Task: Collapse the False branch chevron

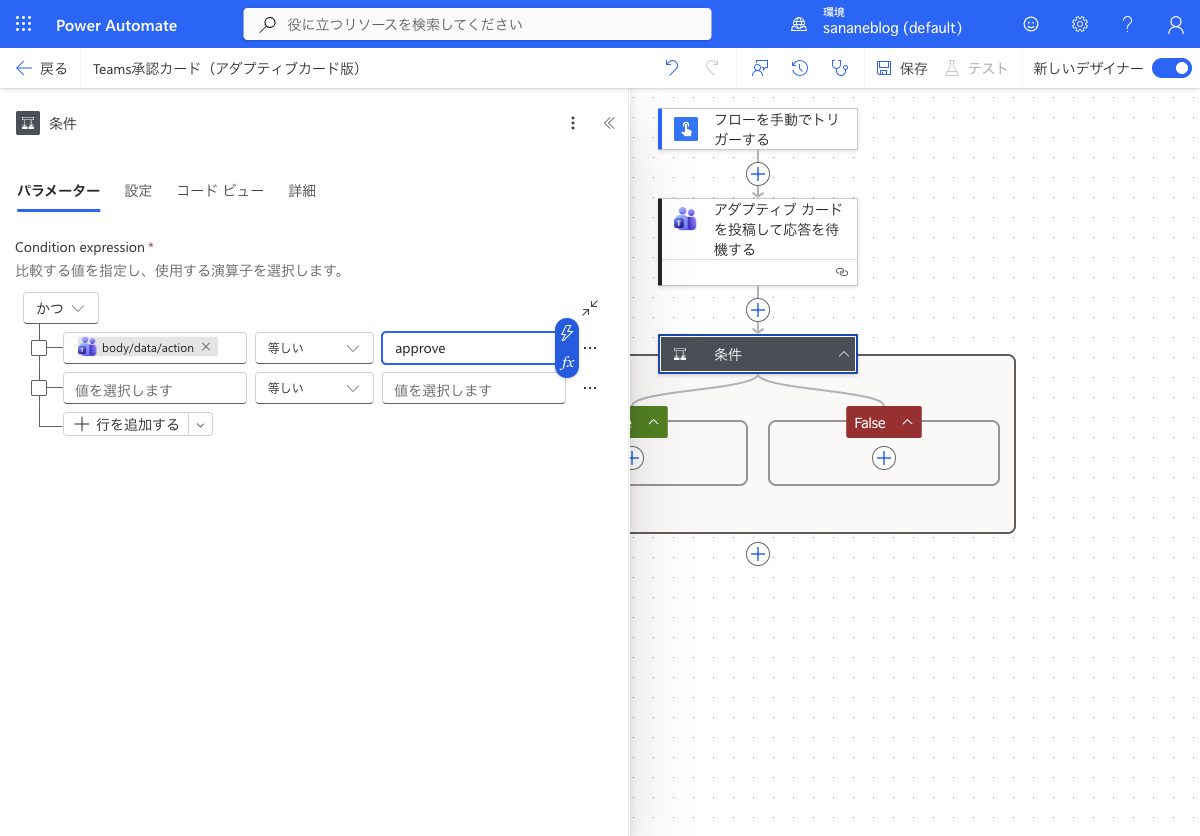Action: point(908,422)
